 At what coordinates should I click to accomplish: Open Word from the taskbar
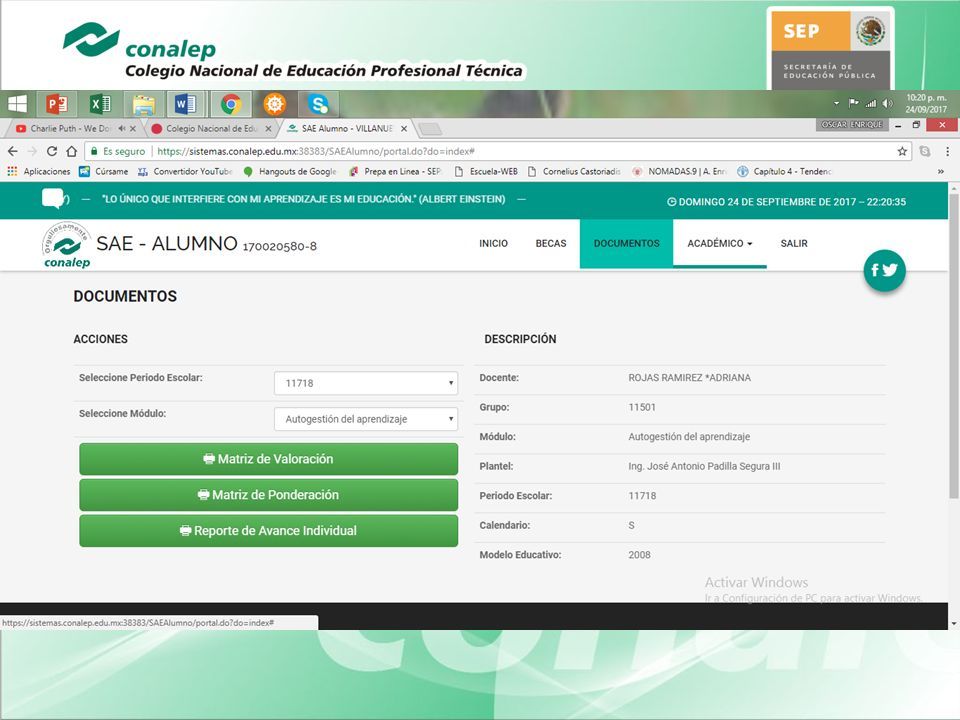187,105
